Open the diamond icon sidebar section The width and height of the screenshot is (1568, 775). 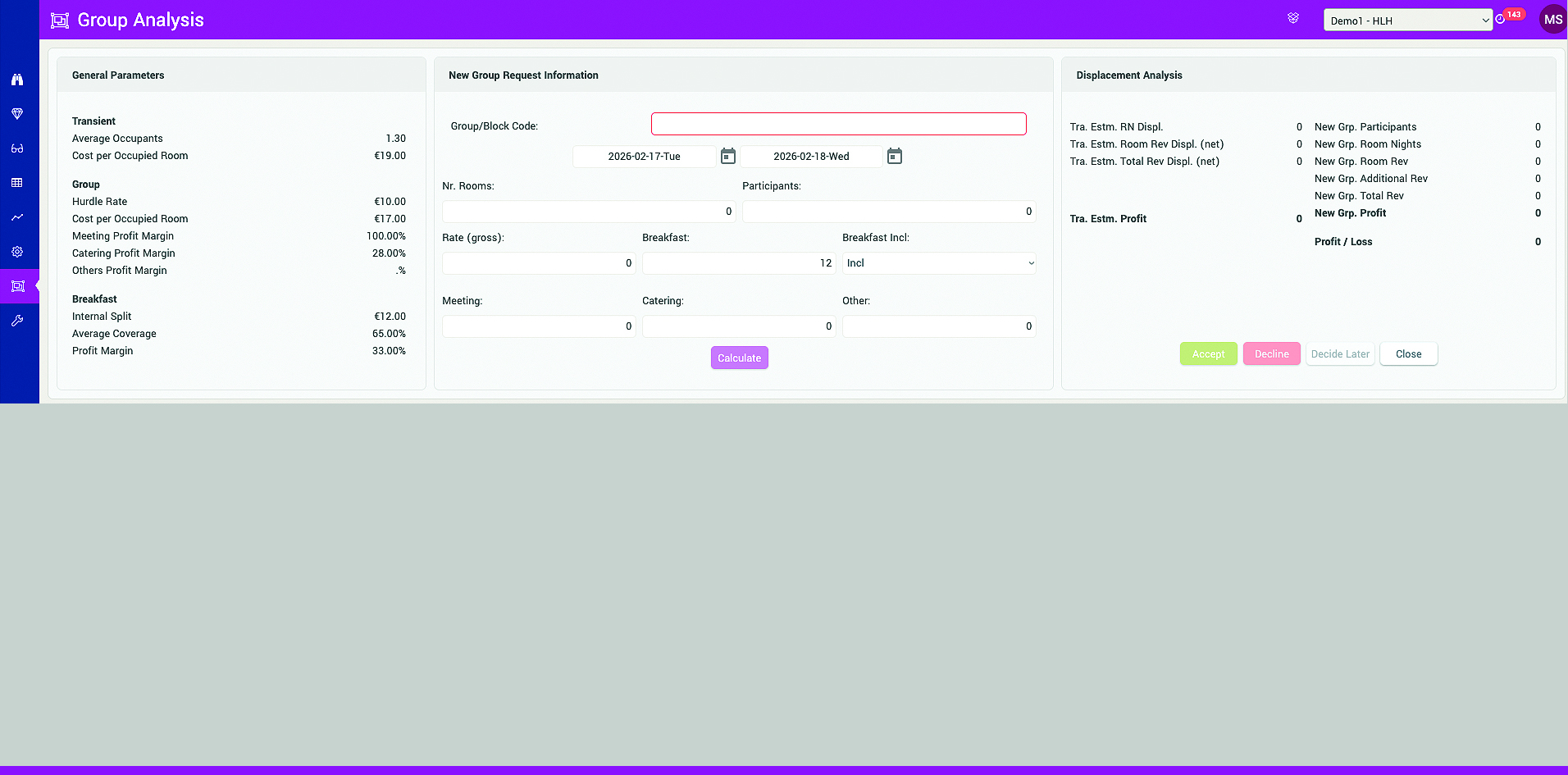coord(17,114)
